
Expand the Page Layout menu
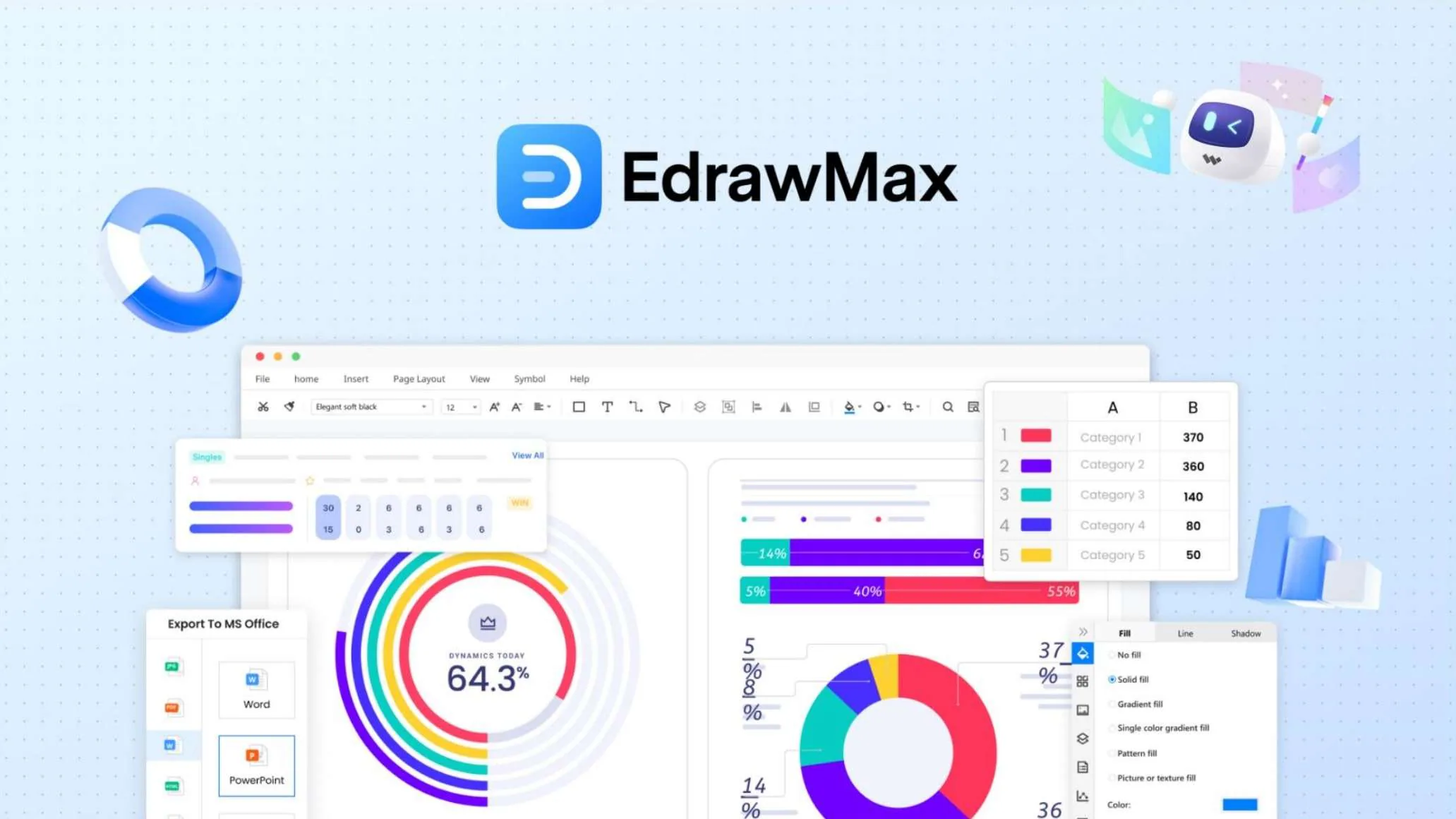(x=417, y=379)
